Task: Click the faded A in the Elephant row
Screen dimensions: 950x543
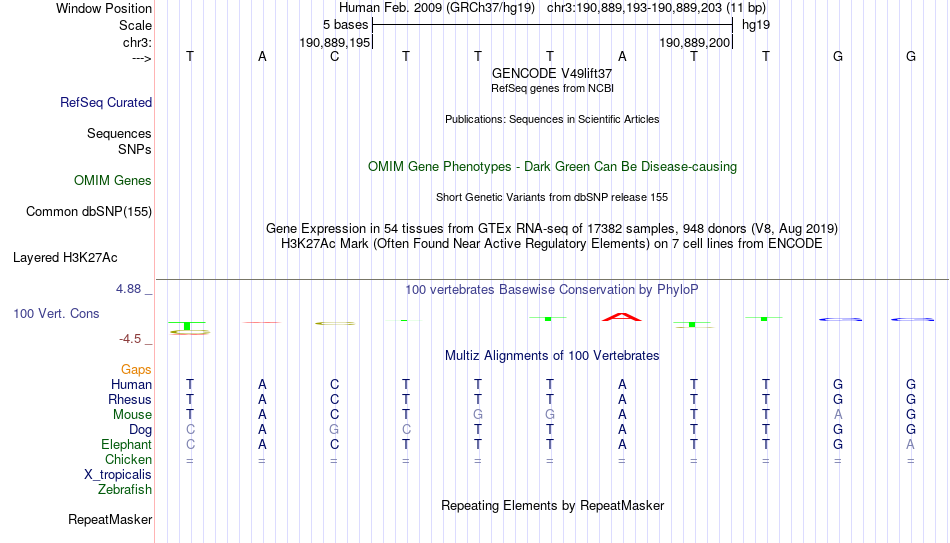Action: [x=910, y=445]
